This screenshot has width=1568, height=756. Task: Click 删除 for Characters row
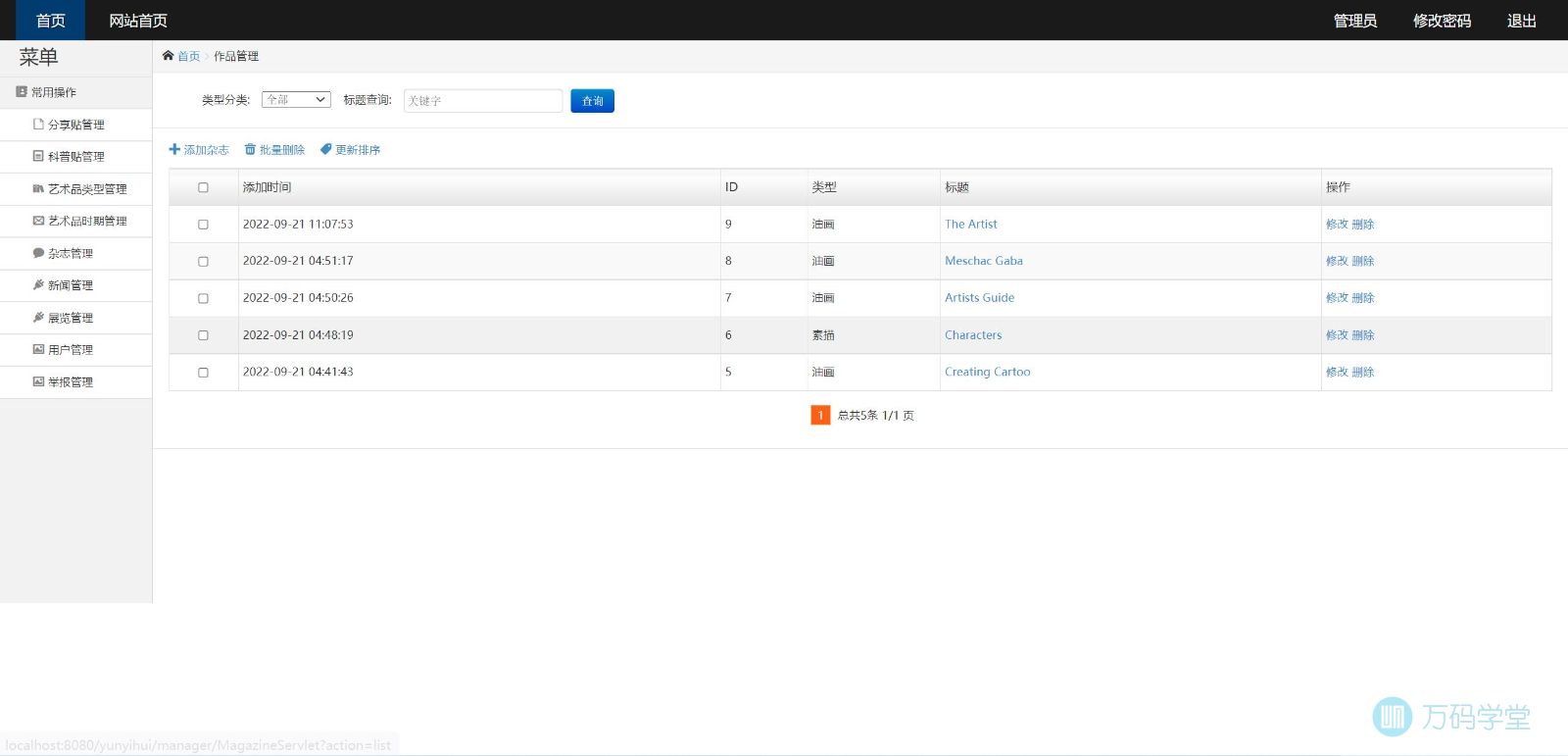click(1363, 335)
